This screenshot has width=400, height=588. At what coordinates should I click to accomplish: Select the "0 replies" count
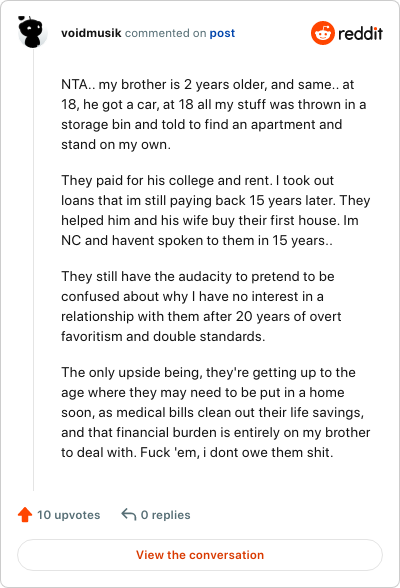tap(165, 515)
